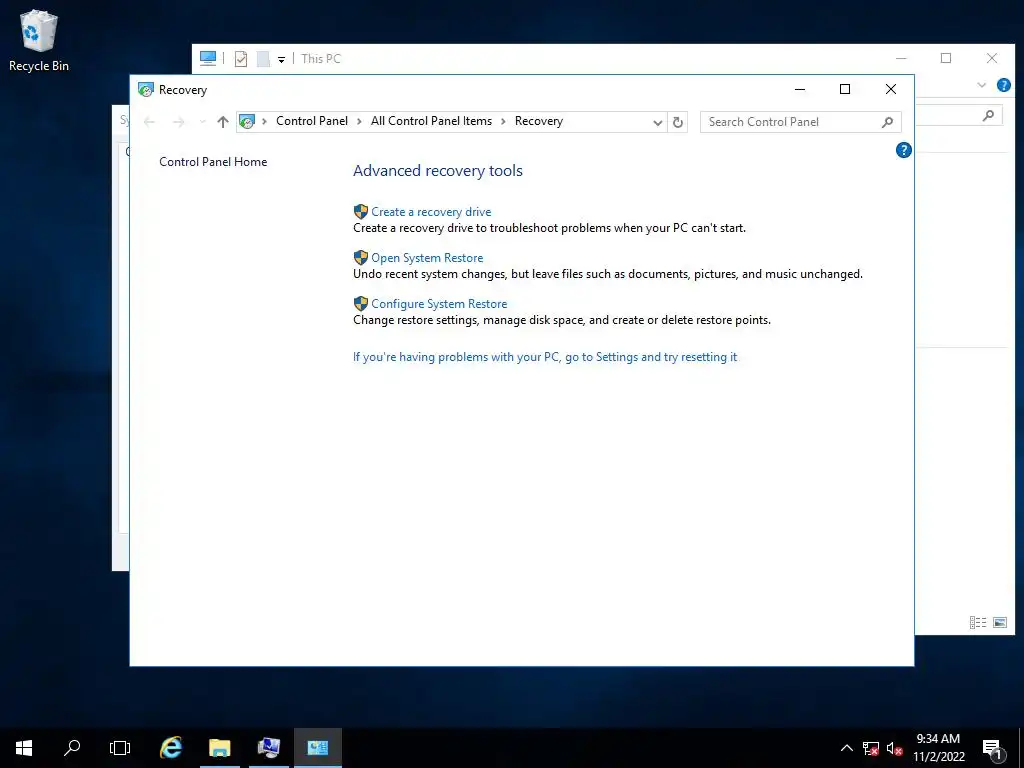Open Task View on the taskbar
This screenshot has height=768, width=1024.
pyautogui.click(x=120, y=748)
